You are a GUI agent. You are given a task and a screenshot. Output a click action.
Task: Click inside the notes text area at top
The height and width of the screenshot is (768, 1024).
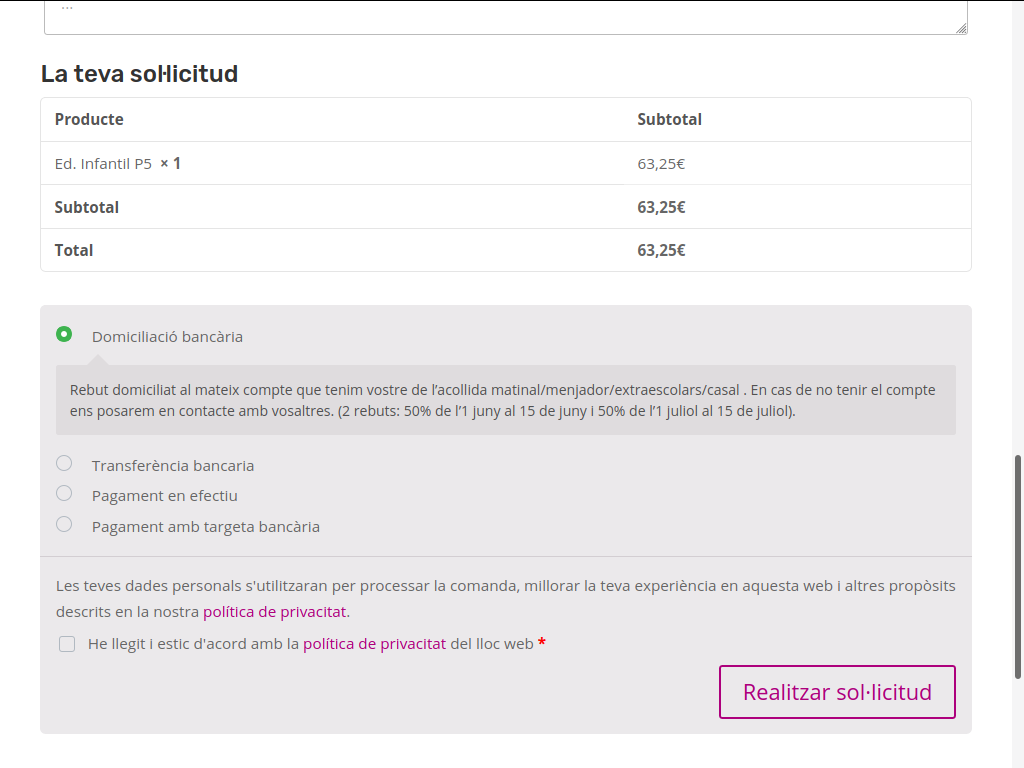(x=500, y=18)
